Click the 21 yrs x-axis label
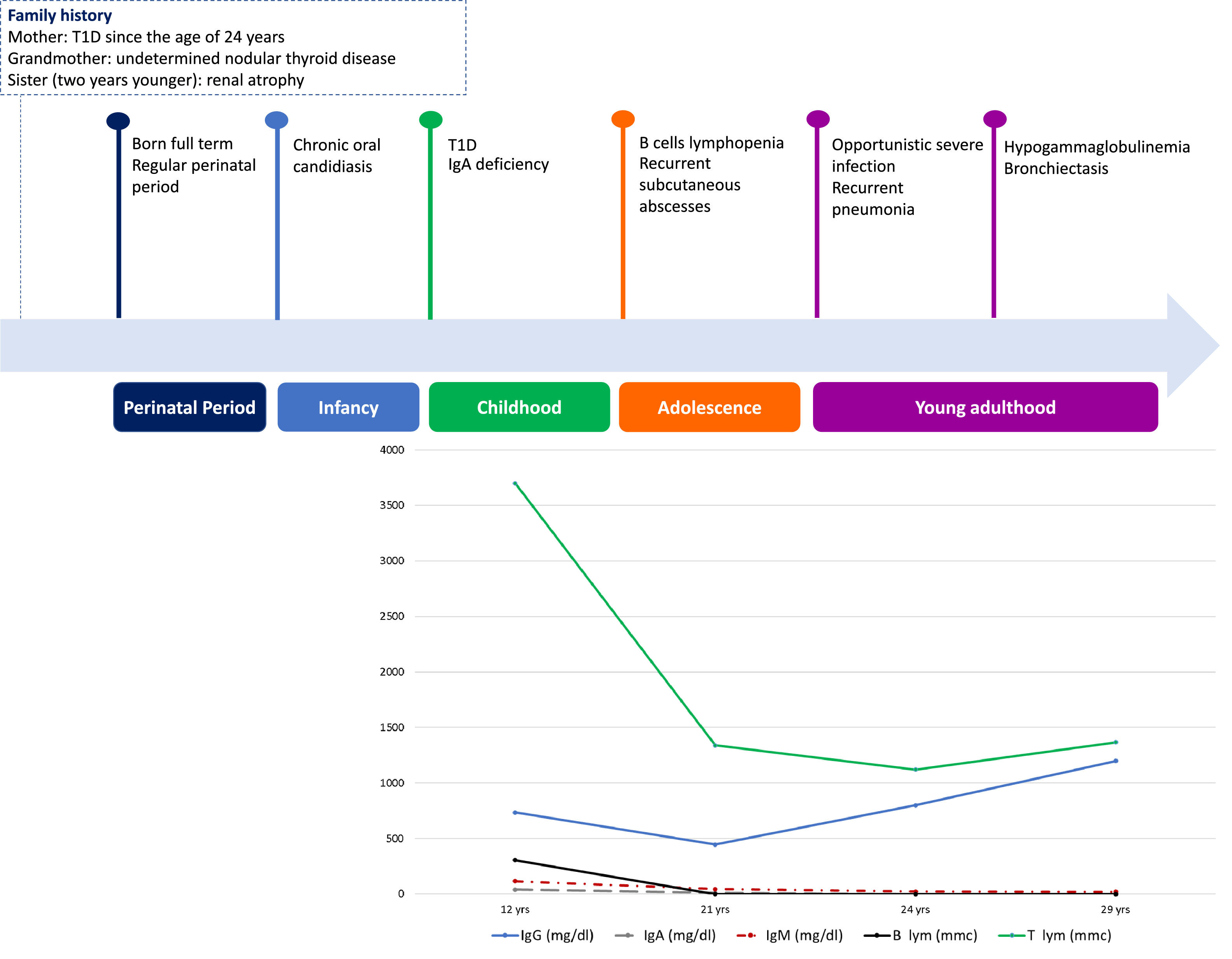This screenshot has height=959, width=1232. coord(715,909)
